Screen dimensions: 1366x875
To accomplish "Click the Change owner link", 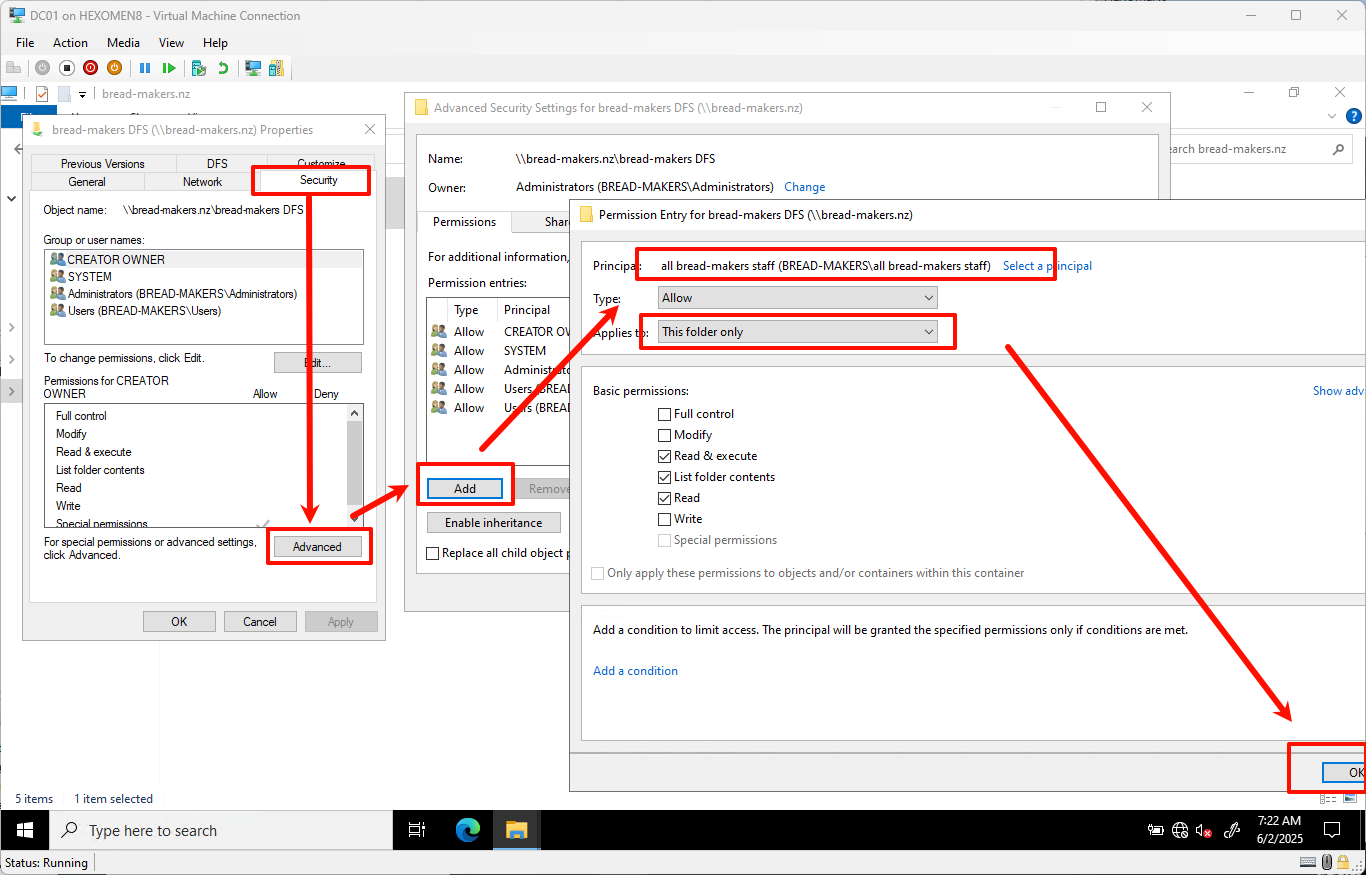I will (804, 187).
